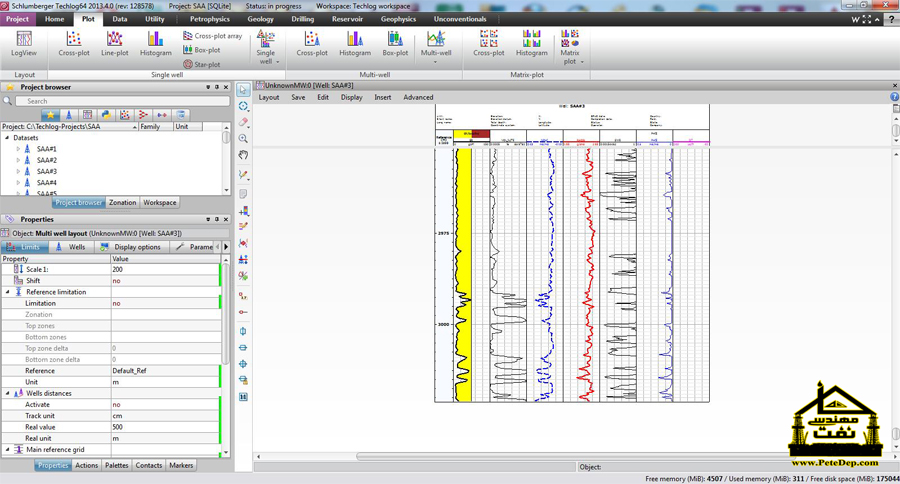Open the Wells properties tab
The image size is (900, 484).
[x=71, y=247]
